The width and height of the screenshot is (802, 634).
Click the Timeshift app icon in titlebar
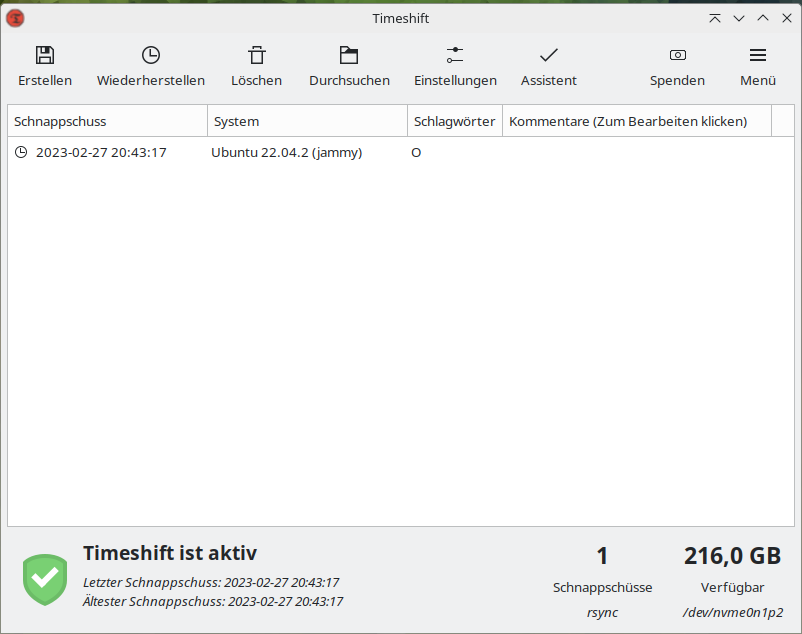click(x=15, y=18)
